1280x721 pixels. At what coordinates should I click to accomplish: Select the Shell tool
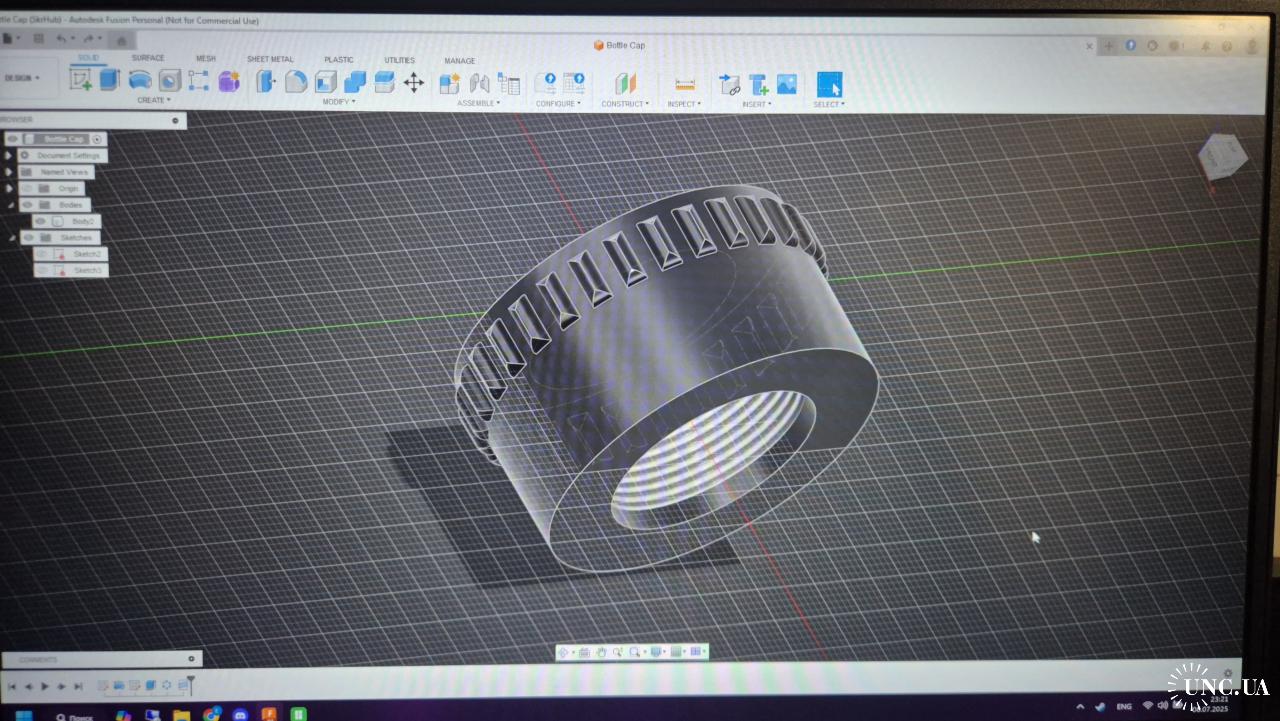[x=326, y=82]
